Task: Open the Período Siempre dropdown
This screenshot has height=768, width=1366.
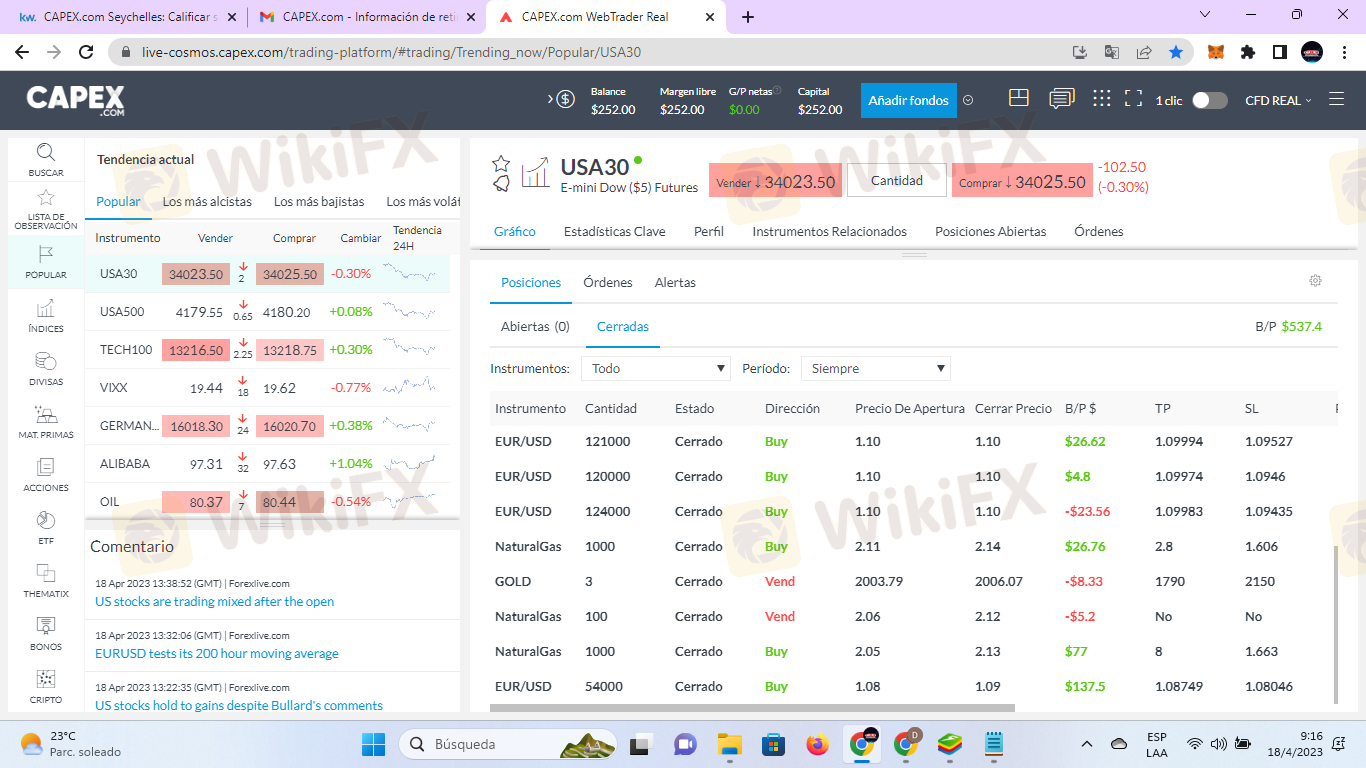Action: 875,369
